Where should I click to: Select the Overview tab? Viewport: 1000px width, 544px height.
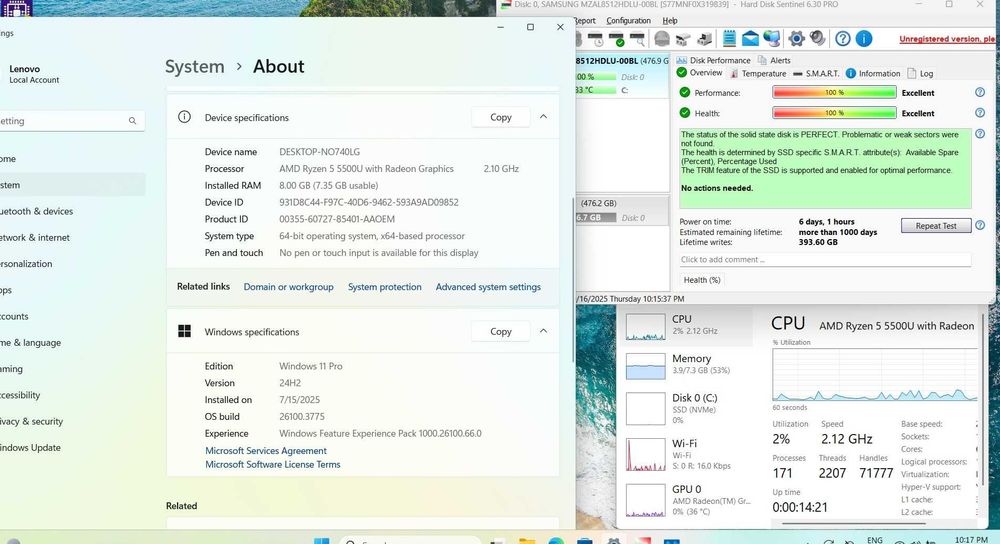700,73
